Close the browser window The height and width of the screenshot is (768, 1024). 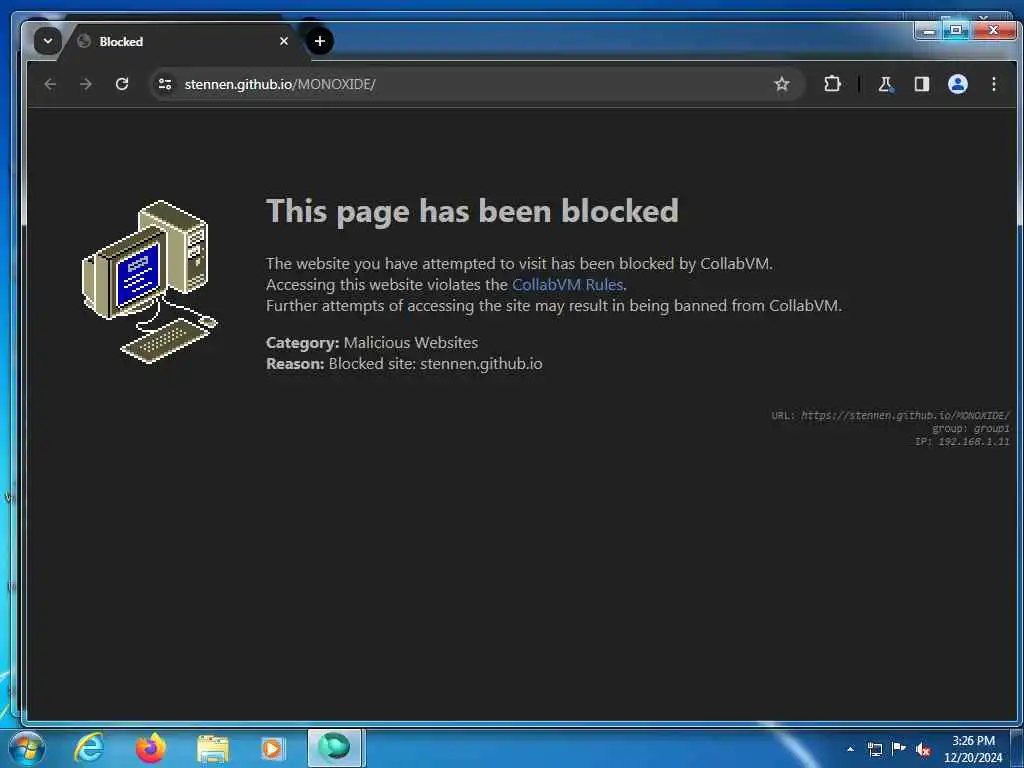(x=993, y=30)
